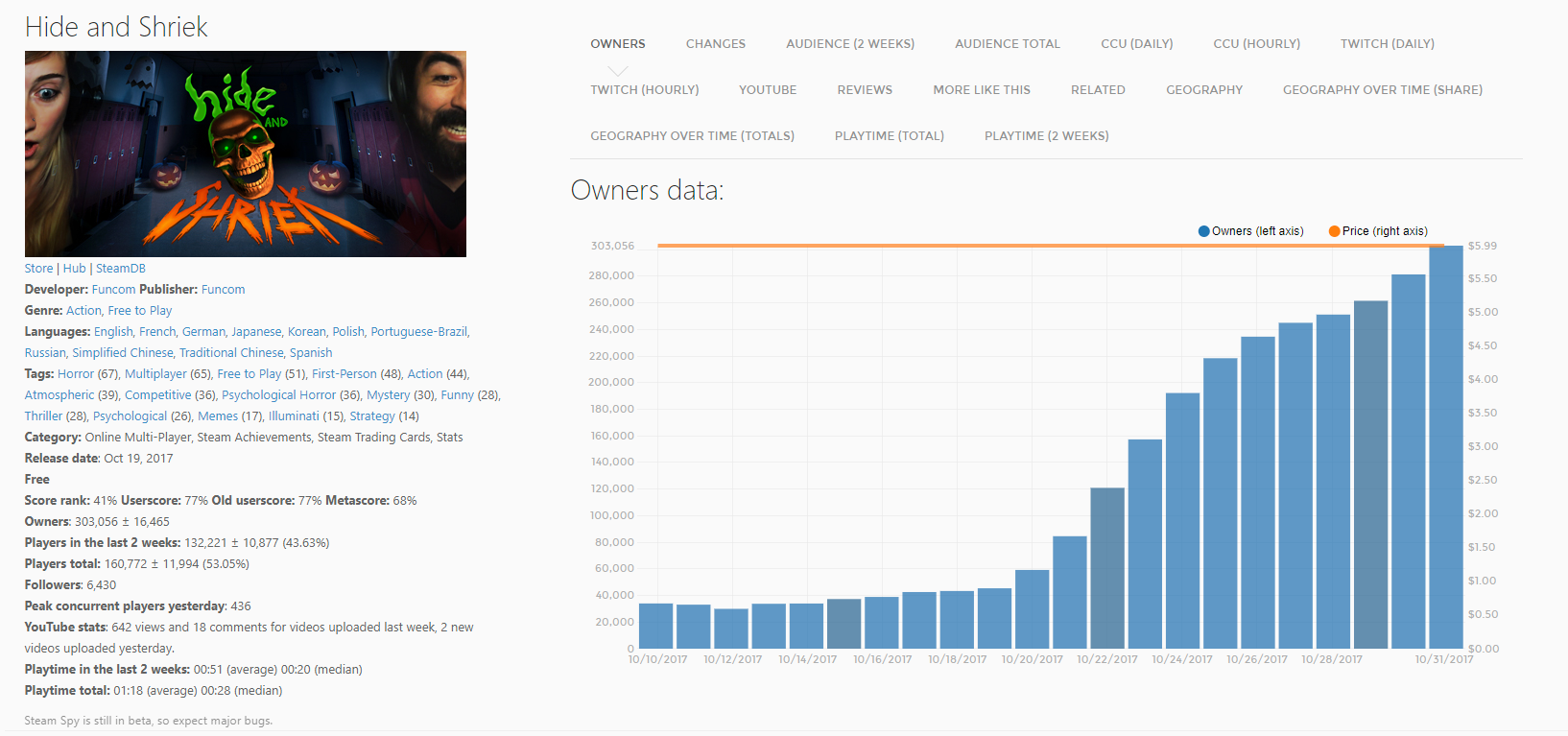This screenshot has height=736, width=1568.
Task: Switch to CCU (Hourly) tab
Action: 1256,44
